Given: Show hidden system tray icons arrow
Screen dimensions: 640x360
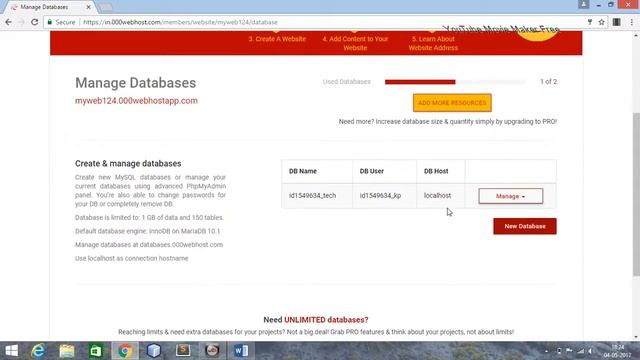Looking at the screenshot, I should pyautogui.click(x=547, y=351).
